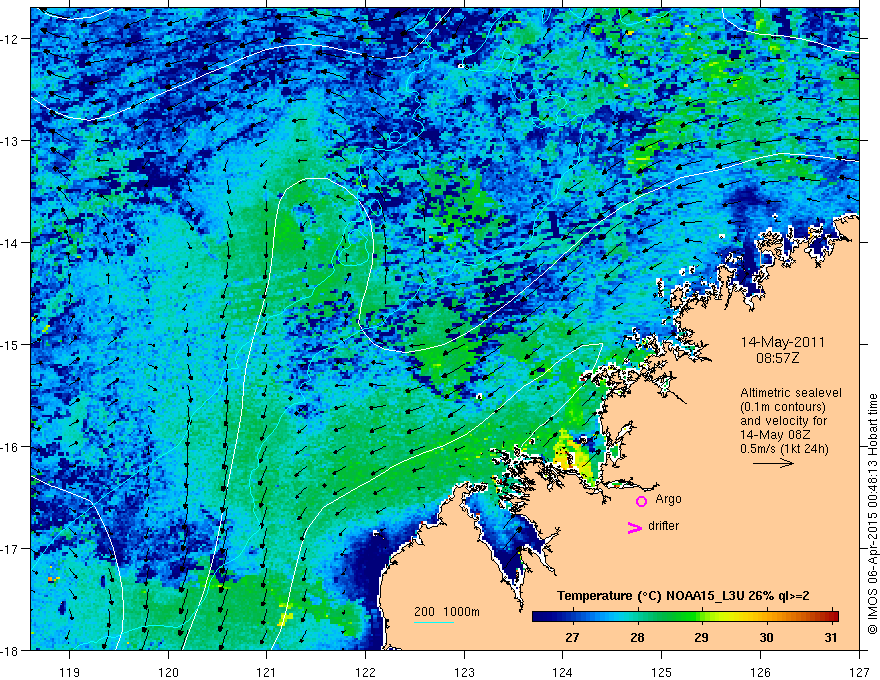The height and width of the screenshot is (680, 880).
Task: Click the Altimetric sealevel caption text
Action: pos(791,393)
